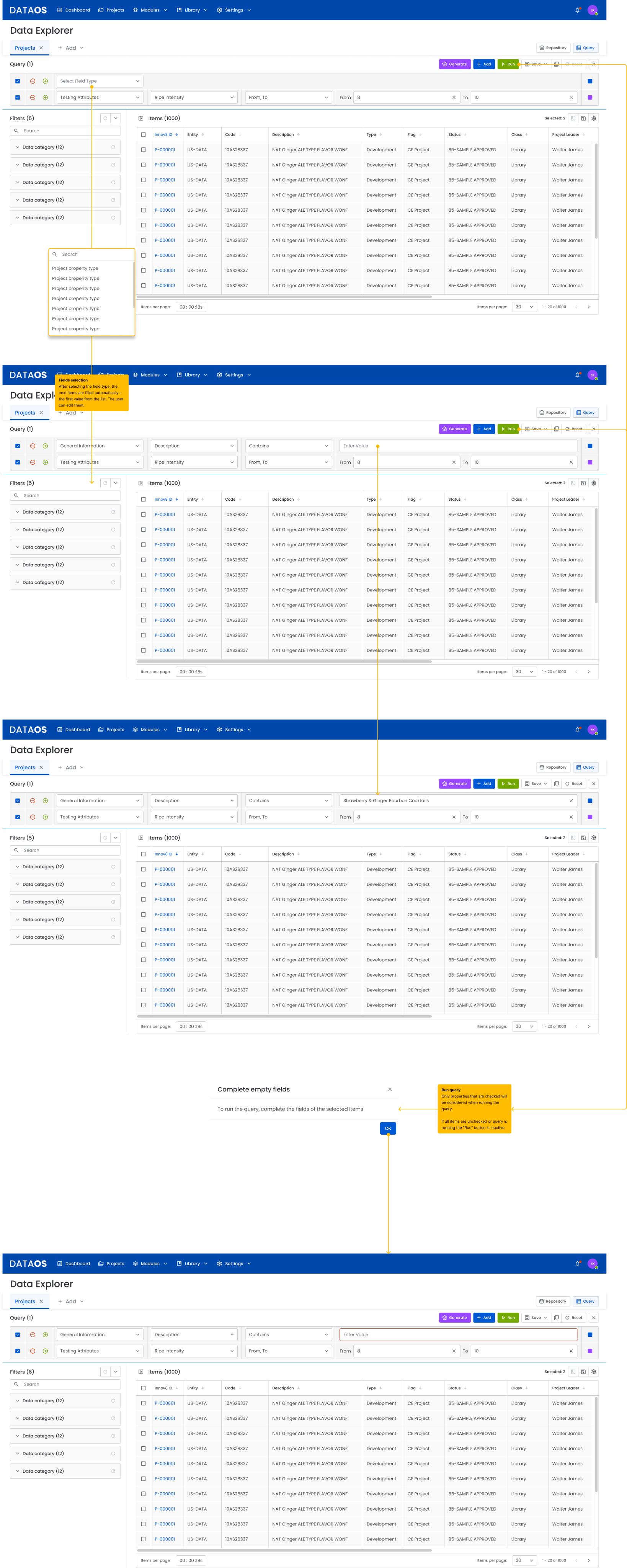
Task: Open Library menu in the Filters (6) screen
Action: pos(192,1263)
